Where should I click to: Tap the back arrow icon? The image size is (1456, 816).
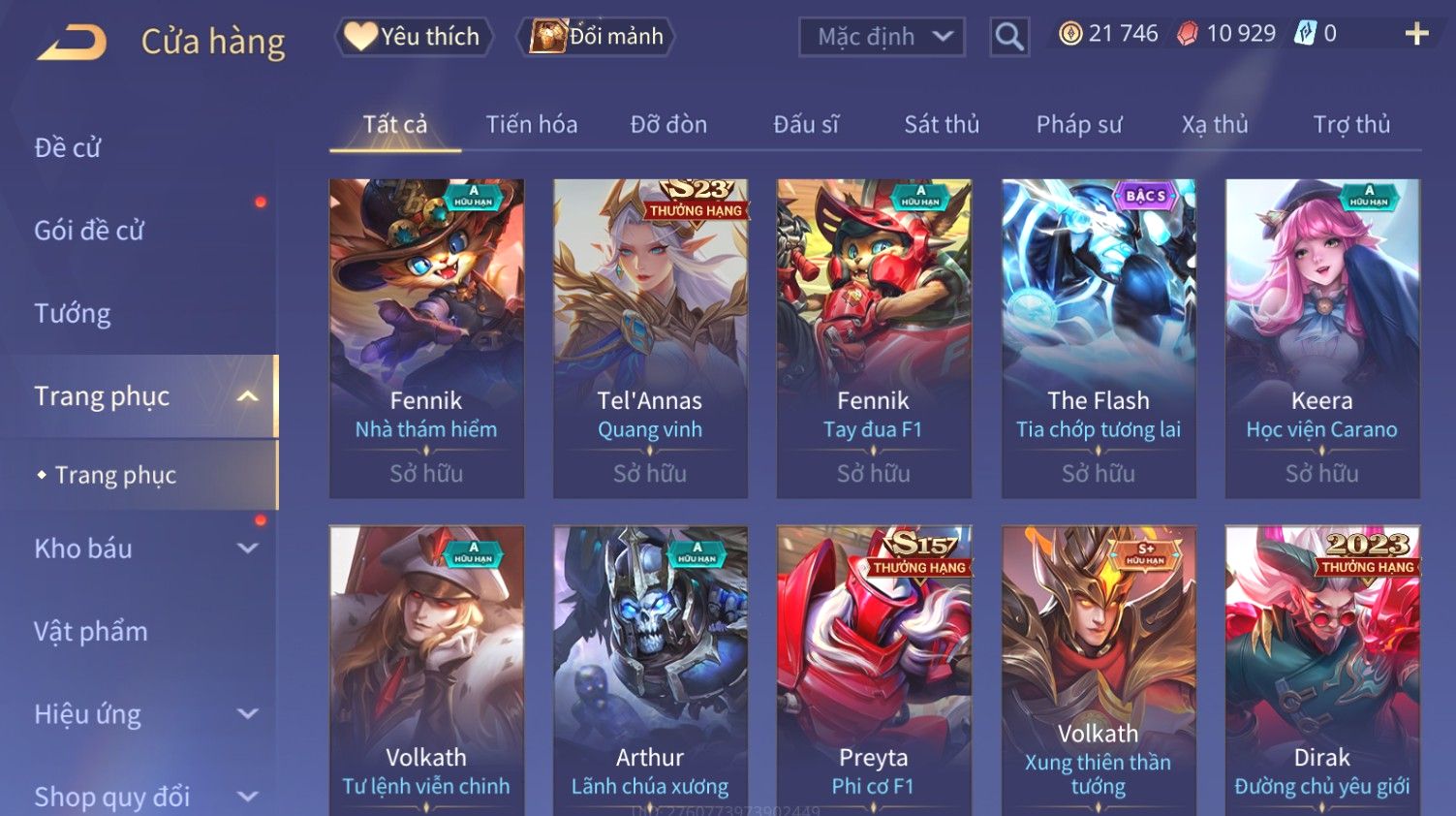pos(72,43)
